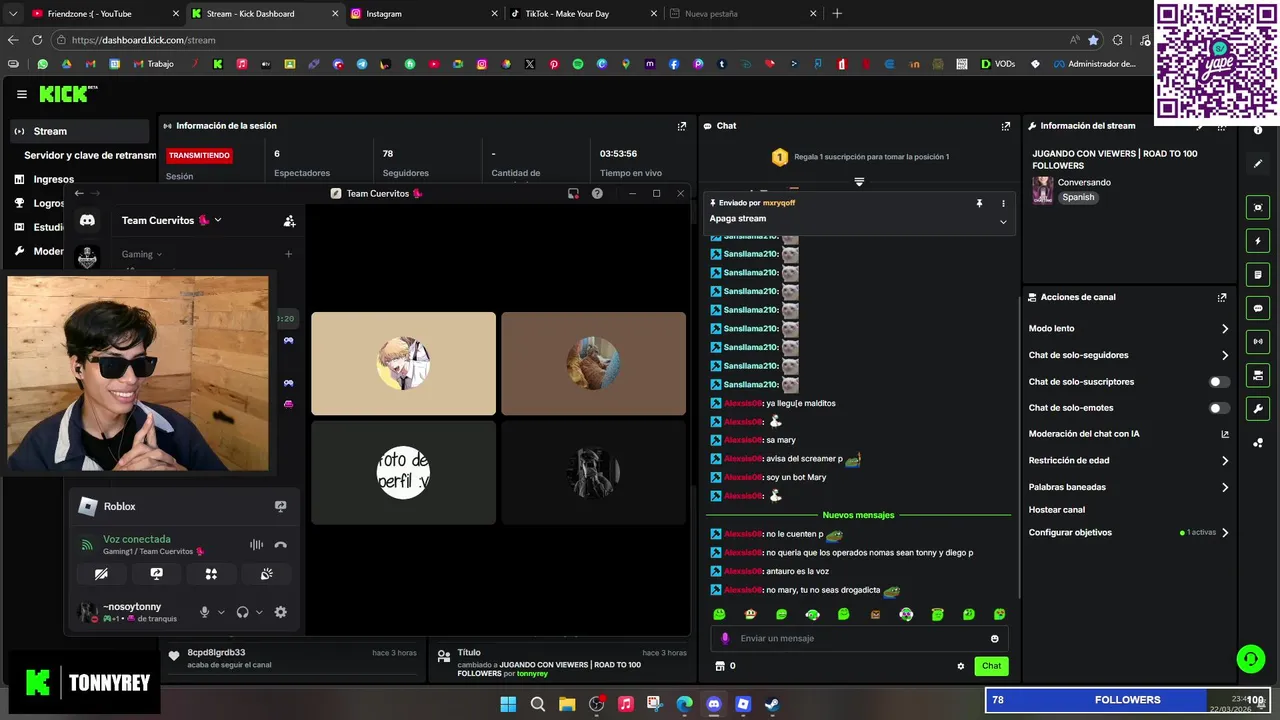Open VODs bookmark
The width and height of the screenshot is (1280, 720).
pyautogui.click(x=998, y=64)
